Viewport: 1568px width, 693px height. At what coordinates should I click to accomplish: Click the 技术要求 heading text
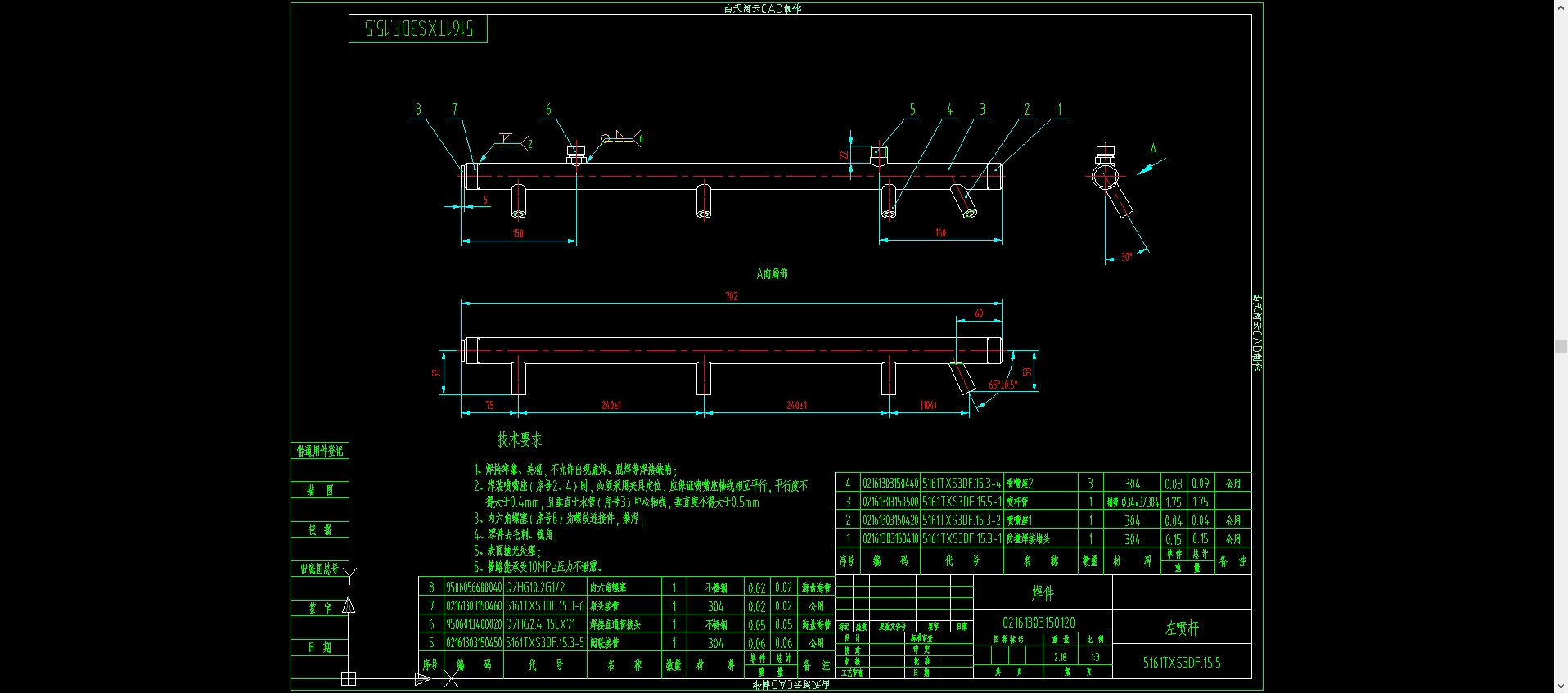tap(520, 440)
